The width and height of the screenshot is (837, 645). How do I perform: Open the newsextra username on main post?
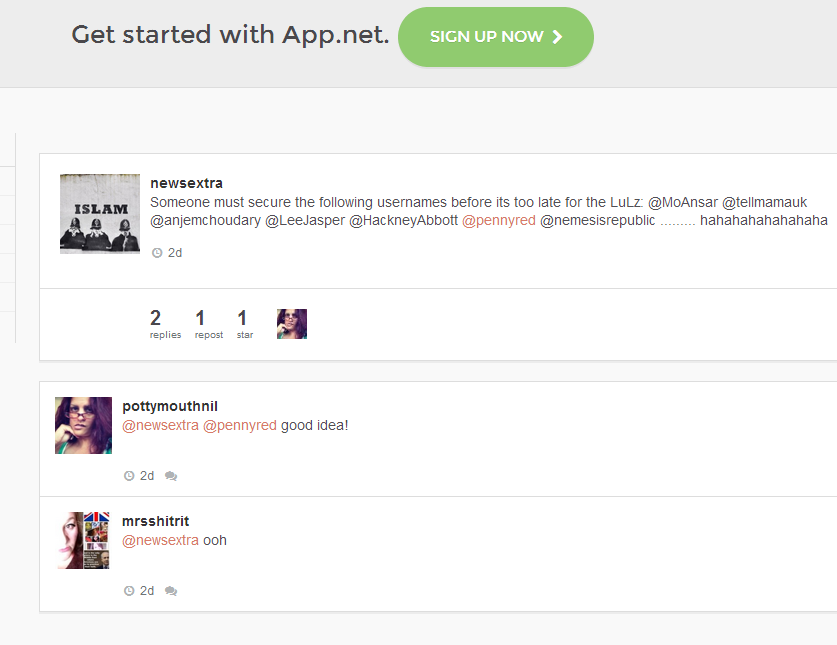[186, 183]
